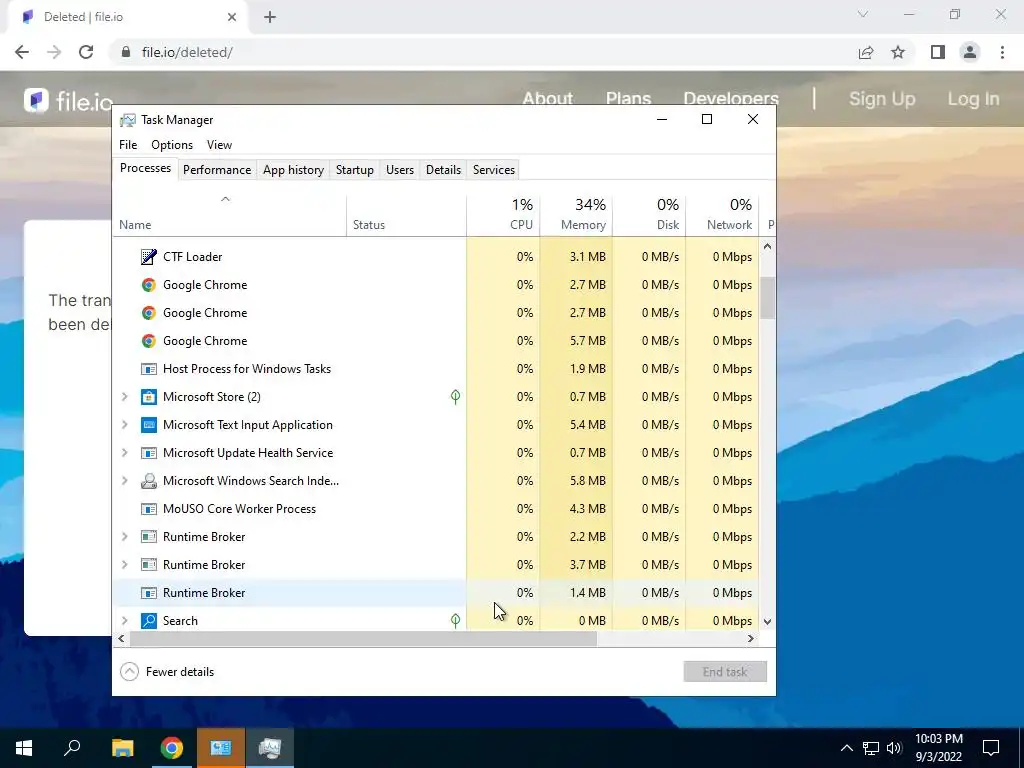Click the orange-highlighted taskbar app icon

(221, 748)
